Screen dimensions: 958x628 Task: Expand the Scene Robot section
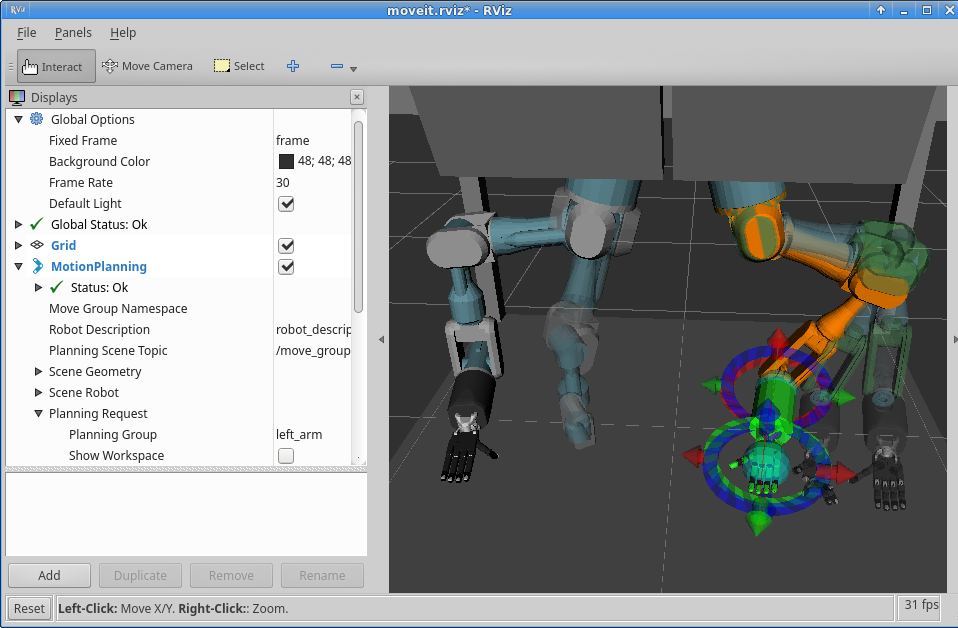click(x=38, y=392)
